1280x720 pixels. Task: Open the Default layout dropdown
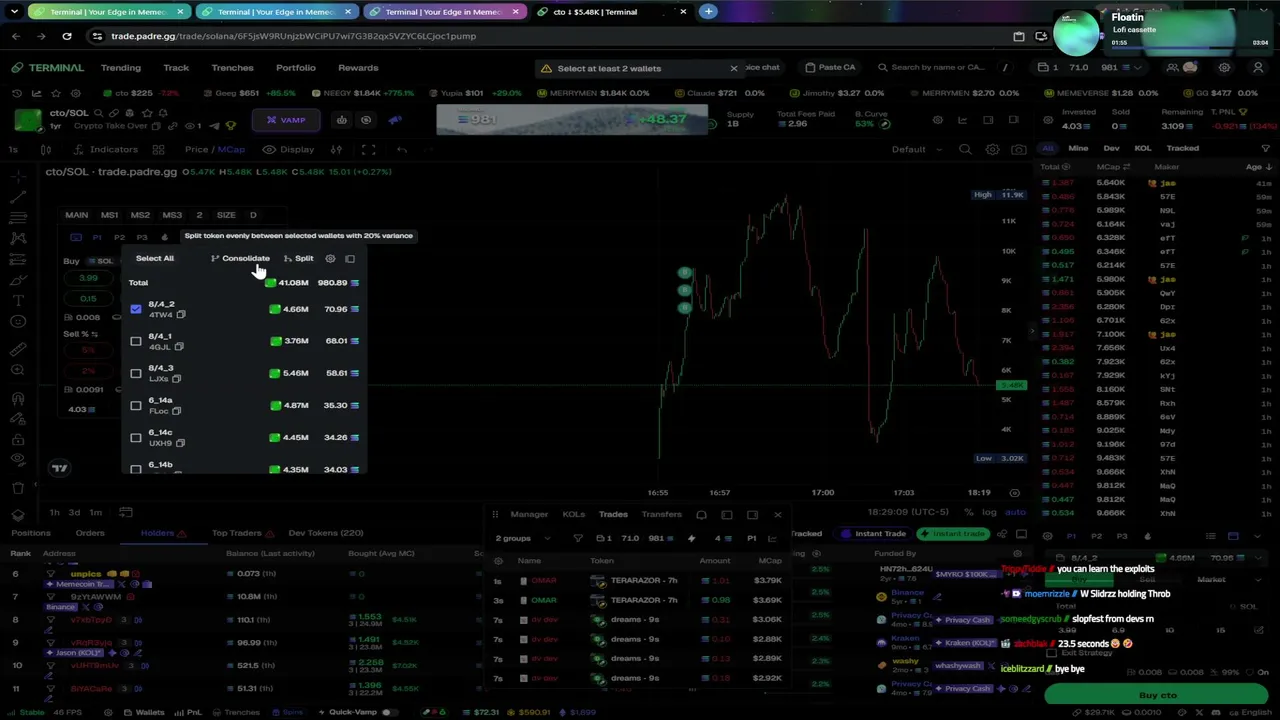(x=915, y=149)
